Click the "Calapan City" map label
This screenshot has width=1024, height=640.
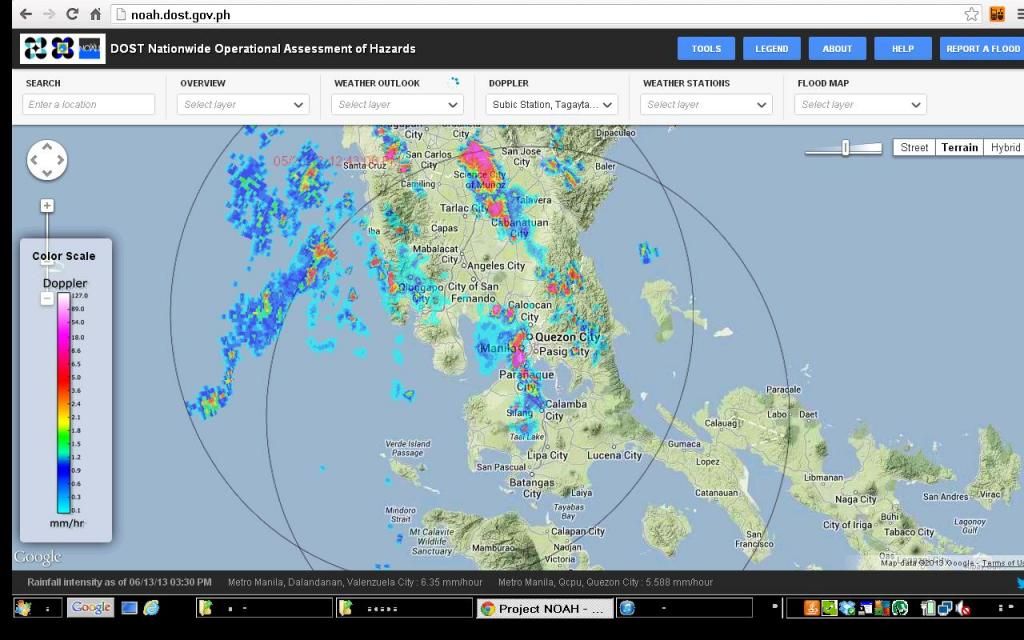(x=578, y=532)
